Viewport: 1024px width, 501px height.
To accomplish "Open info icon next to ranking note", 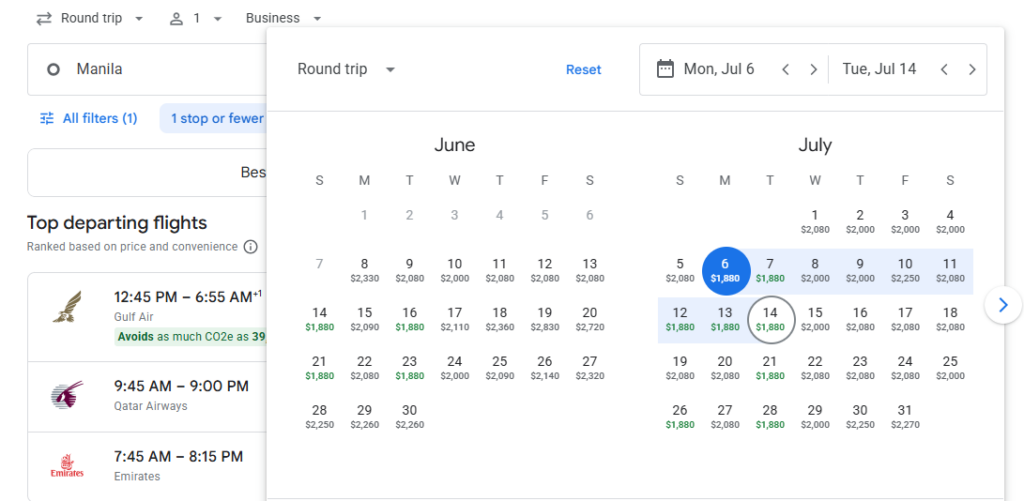I will (x=250, y=247).
